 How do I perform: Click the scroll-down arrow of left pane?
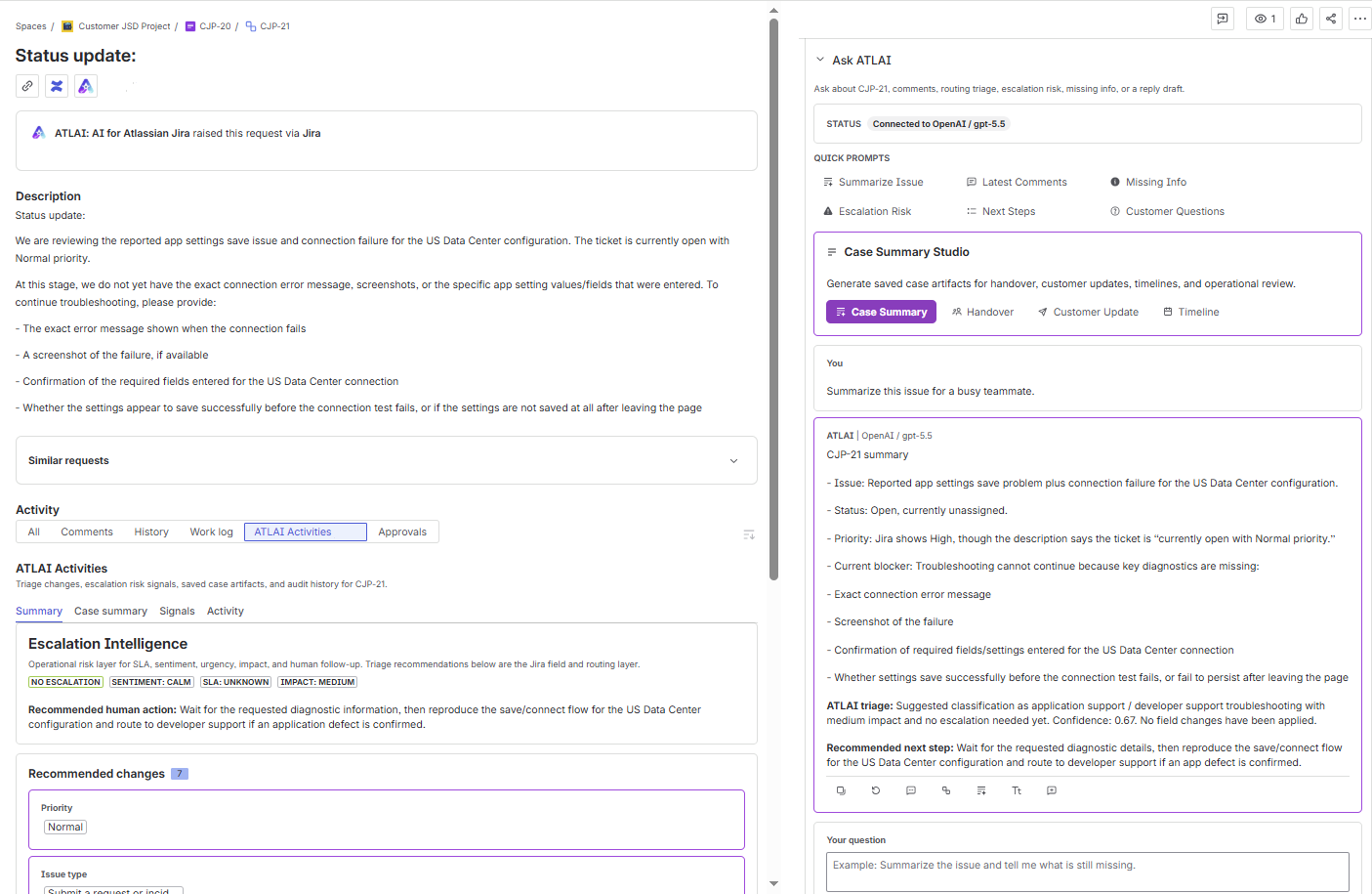773,883
